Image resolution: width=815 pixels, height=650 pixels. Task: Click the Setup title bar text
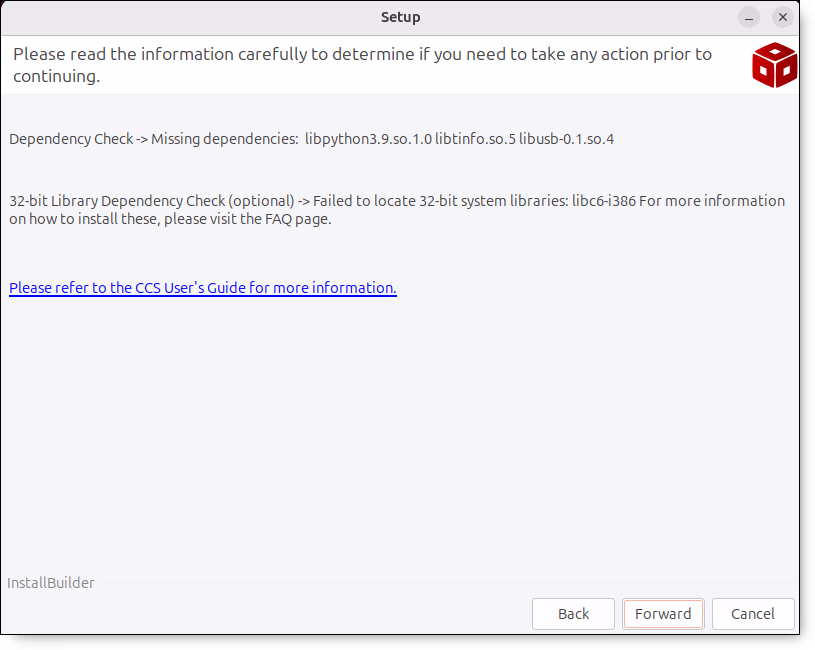[x=400, y=17]
